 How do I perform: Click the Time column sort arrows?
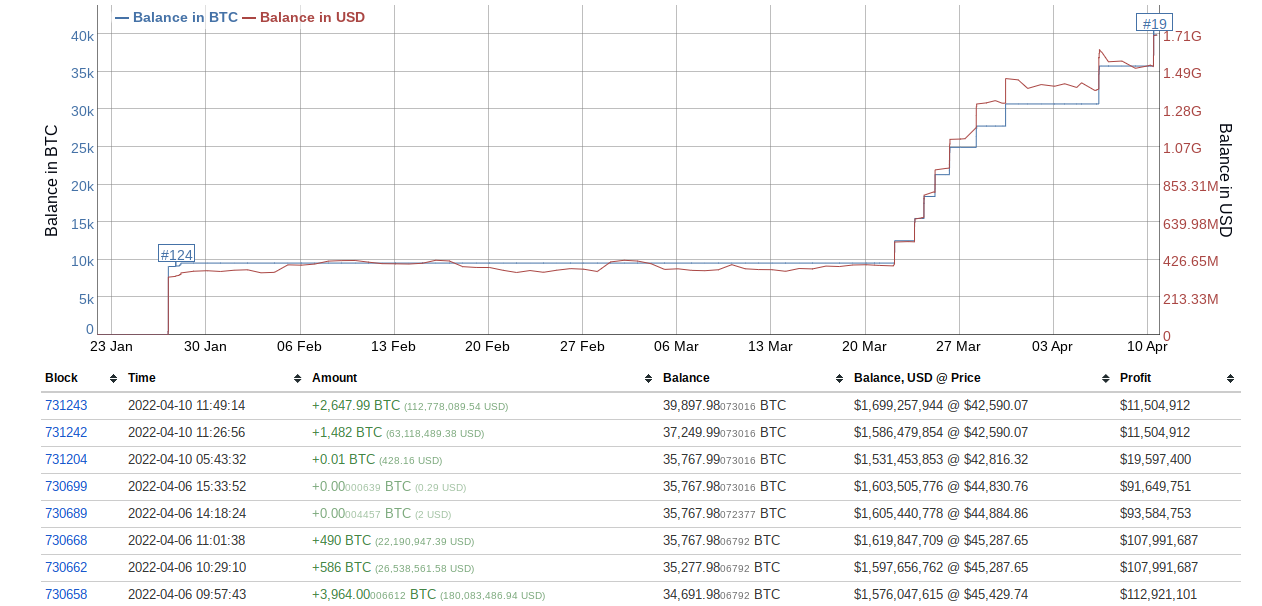click(297, 379)
